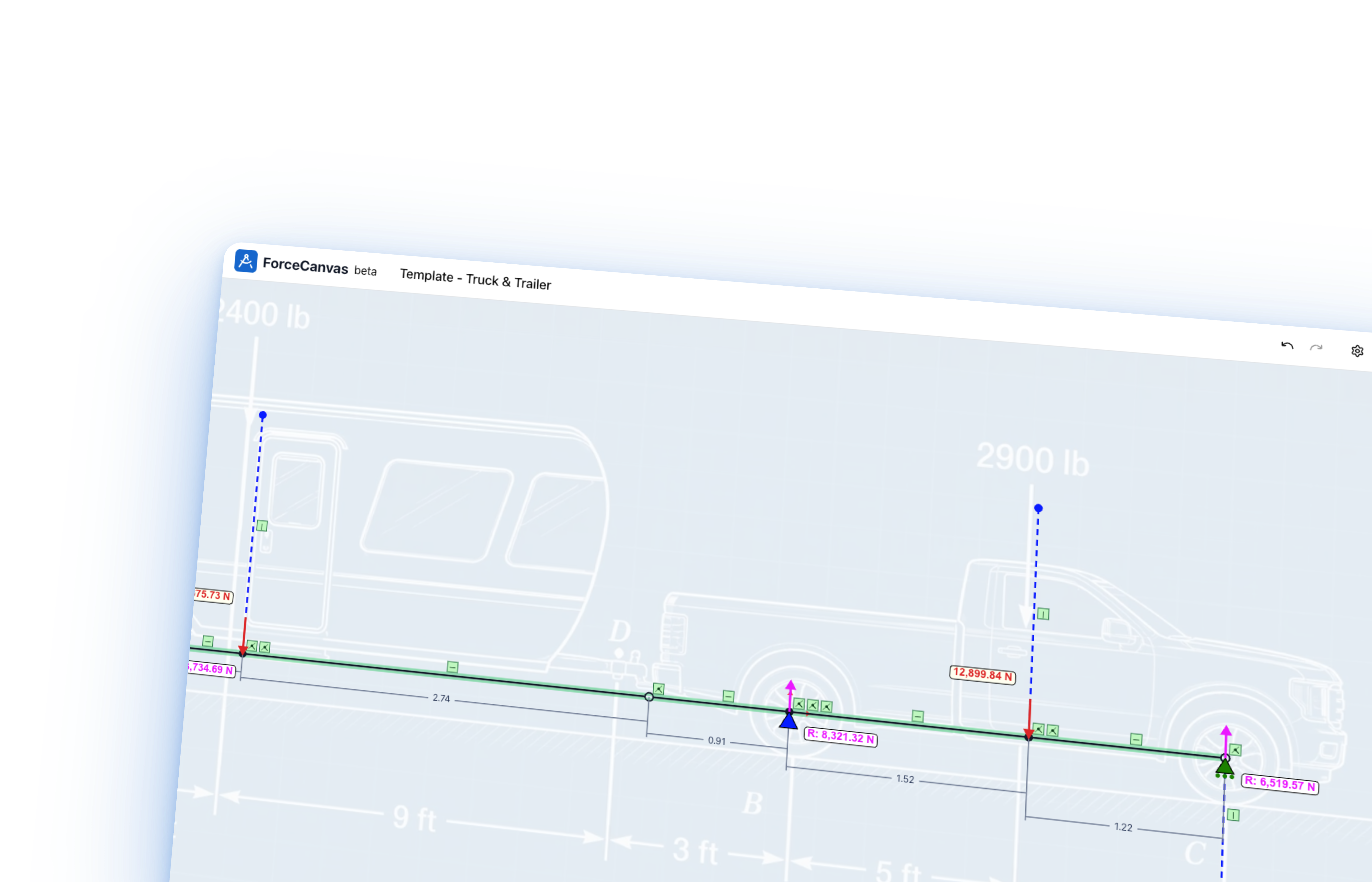
Task: Select blue handle dot above the 12,899.84 N force
Action: click(x=1038, y=508)
